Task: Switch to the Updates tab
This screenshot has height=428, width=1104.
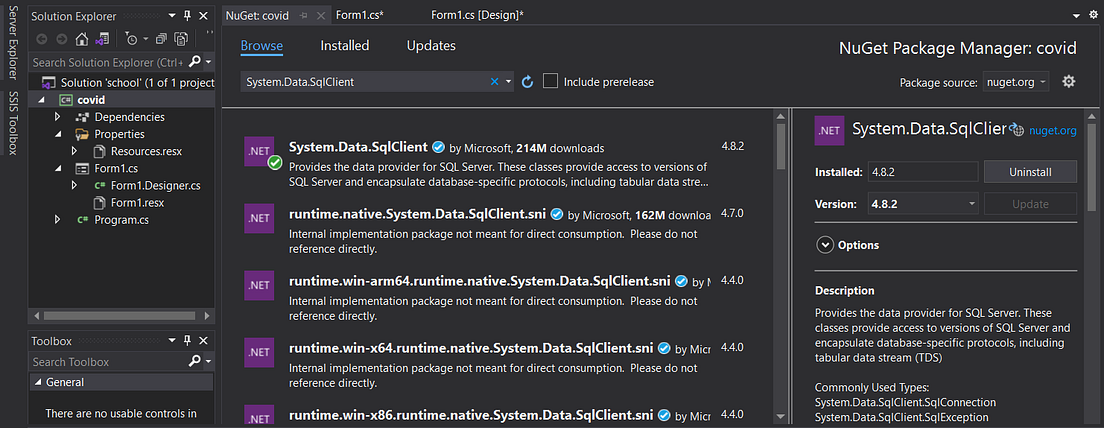Action: [x=431, y=46]
